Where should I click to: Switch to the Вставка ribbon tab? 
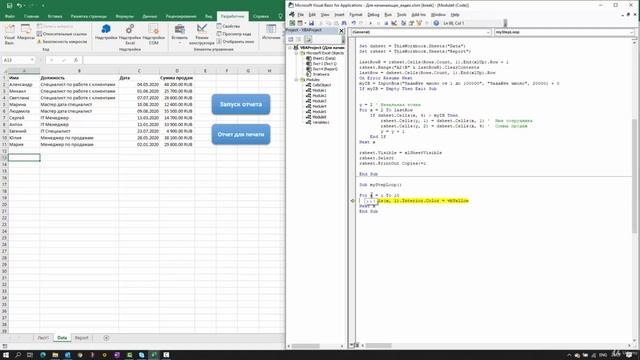point(55,16)
